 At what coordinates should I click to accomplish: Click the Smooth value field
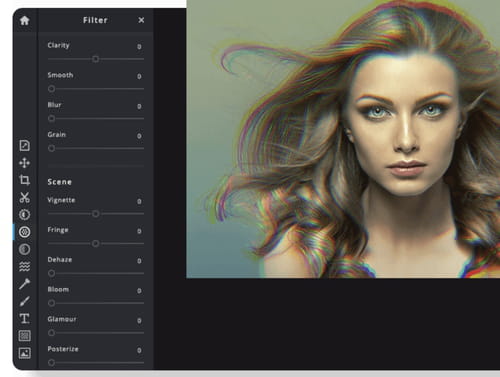click(139, 77)
